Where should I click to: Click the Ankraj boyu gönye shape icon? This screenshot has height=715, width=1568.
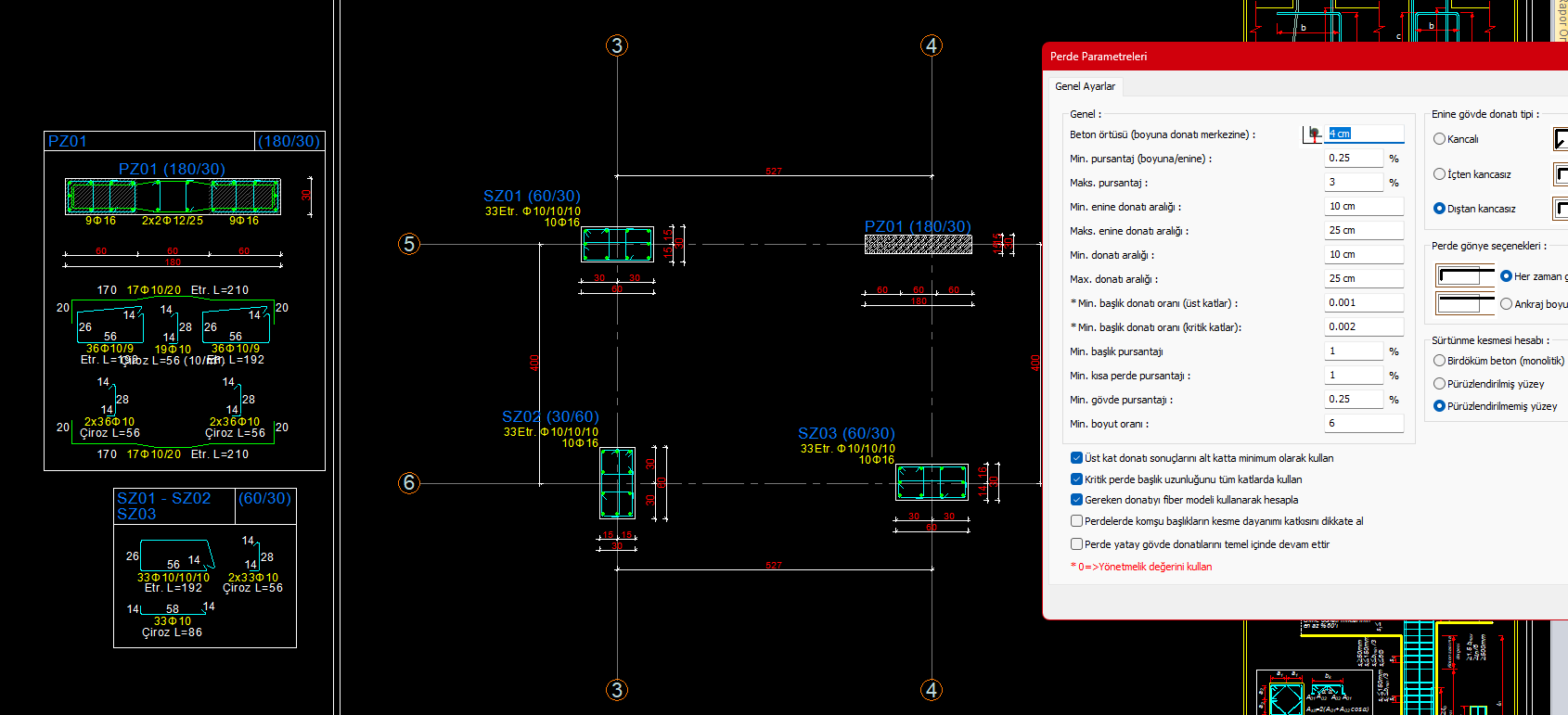[x=1465, y=303]
